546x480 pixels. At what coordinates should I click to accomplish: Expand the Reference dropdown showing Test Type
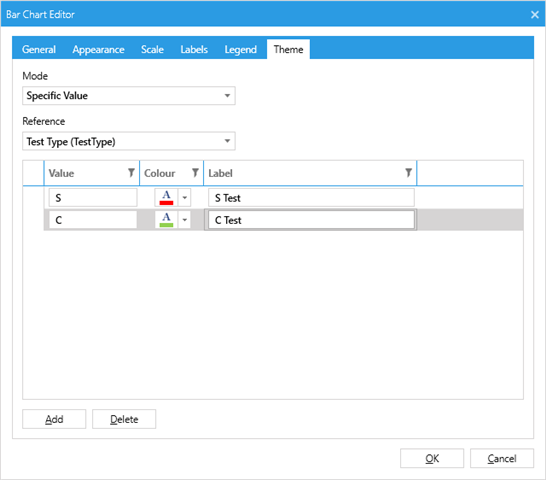click(129, 141)
